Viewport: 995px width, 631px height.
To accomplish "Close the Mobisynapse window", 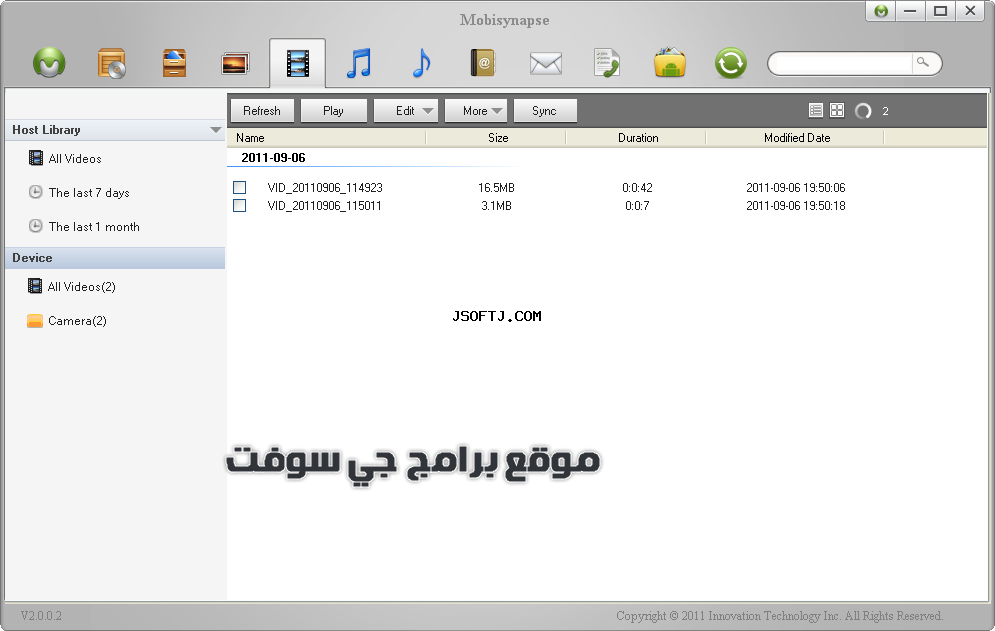I will 970,11.
